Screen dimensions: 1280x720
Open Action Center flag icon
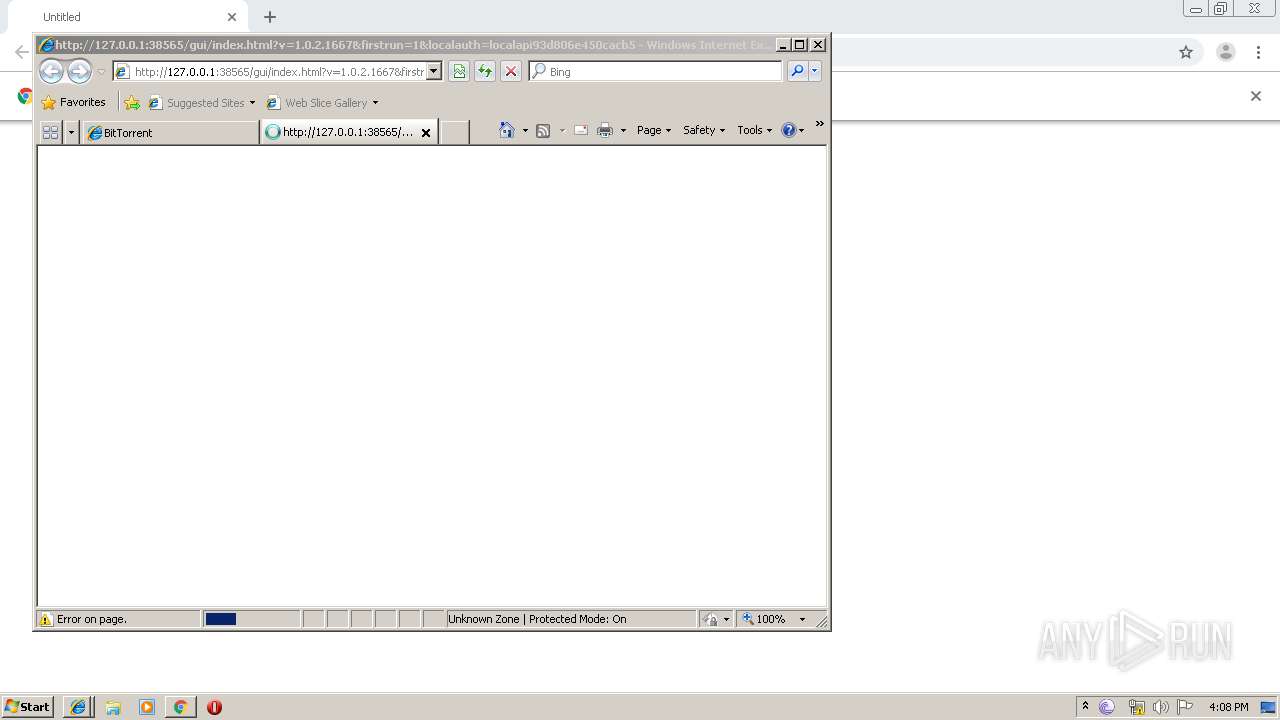coord(1185,707)
